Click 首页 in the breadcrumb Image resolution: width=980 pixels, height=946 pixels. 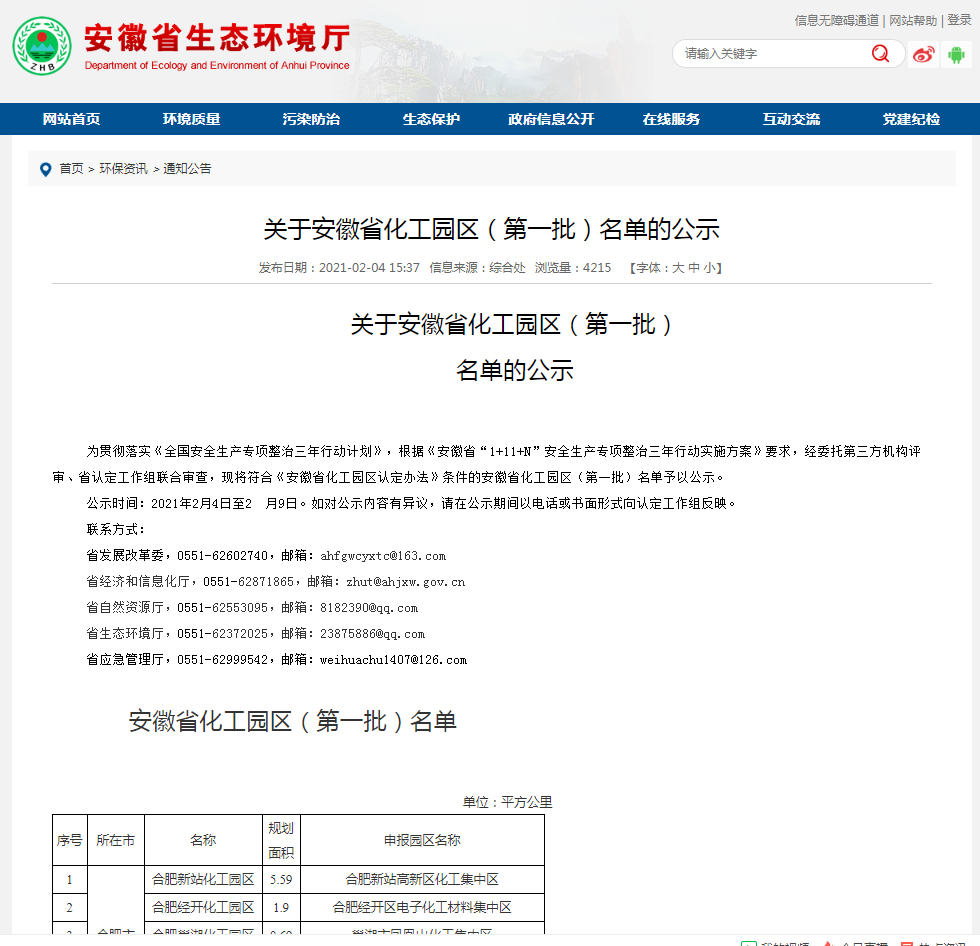pyautogui.click(x=71, y=169)
